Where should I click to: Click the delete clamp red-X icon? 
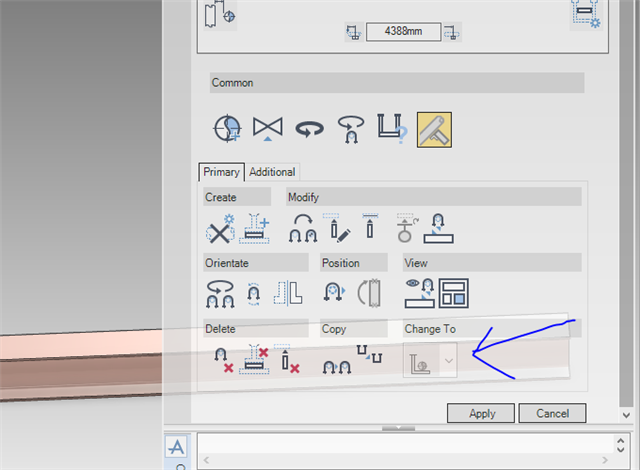[224, 360]
